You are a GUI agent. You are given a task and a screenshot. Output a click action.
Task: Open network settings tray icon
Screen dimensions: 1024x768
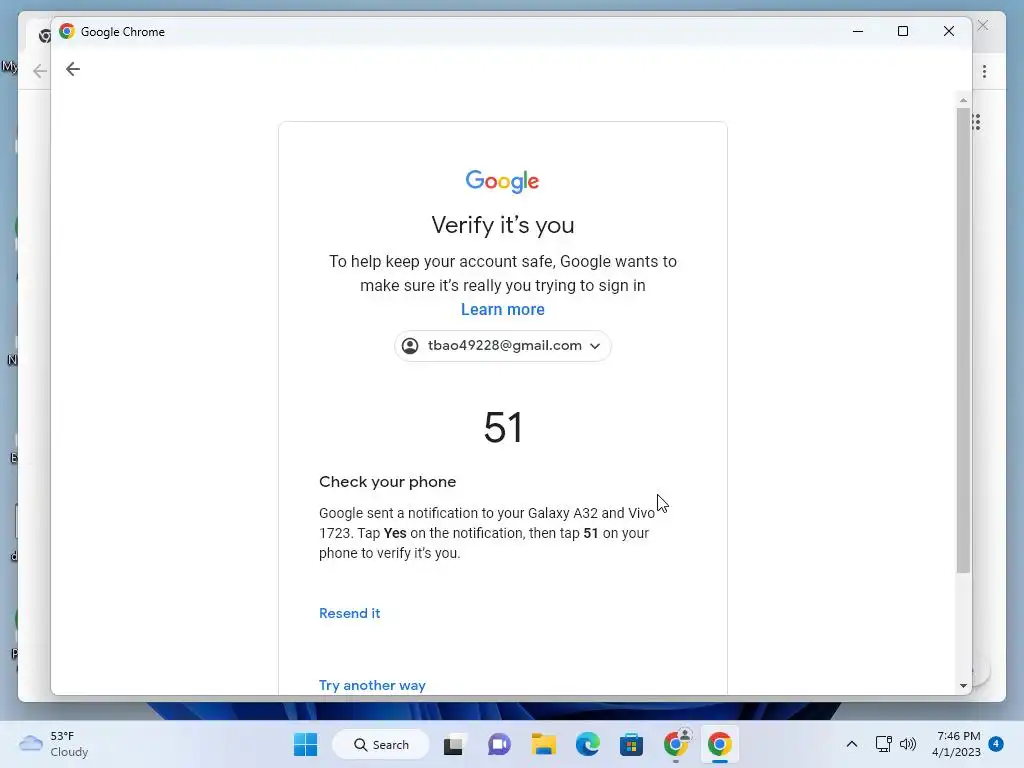click(883, 744)
